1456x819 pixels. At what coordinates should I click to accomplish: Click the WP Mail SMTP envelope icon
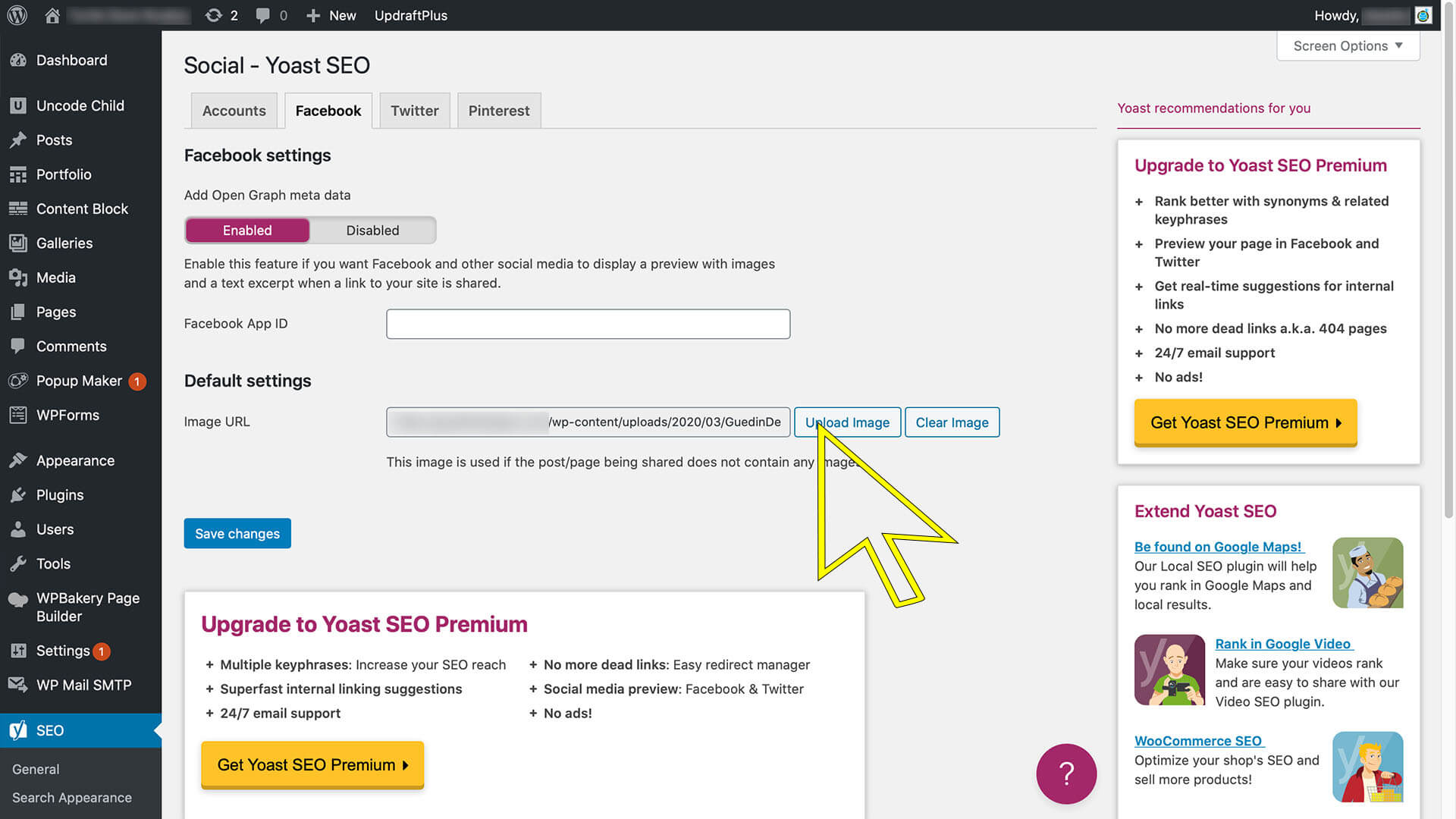[18, 685]
